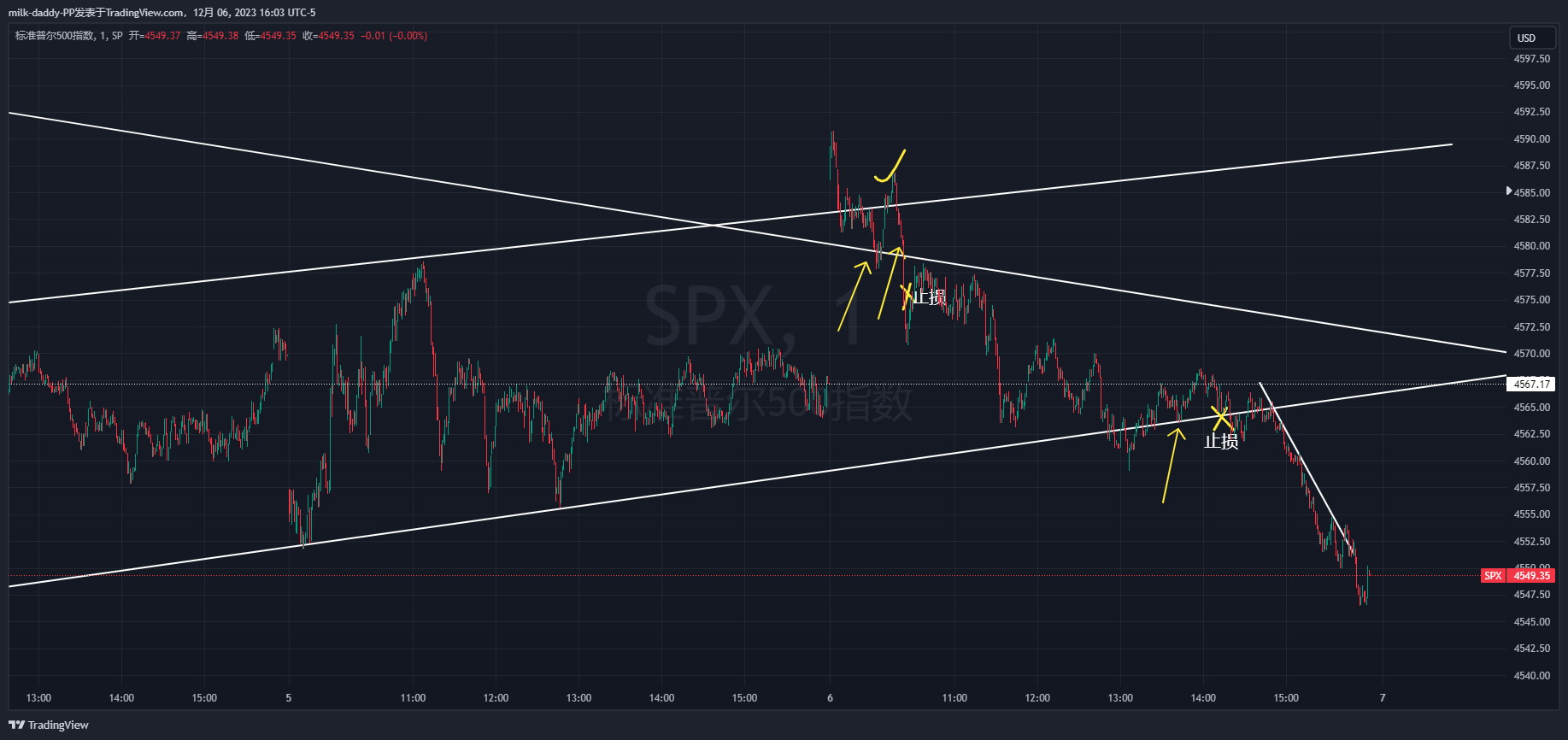Select the leftmost yellow arrow of the pair
Viewport: 1568px width, 740px height.
(x=854, y=297)
